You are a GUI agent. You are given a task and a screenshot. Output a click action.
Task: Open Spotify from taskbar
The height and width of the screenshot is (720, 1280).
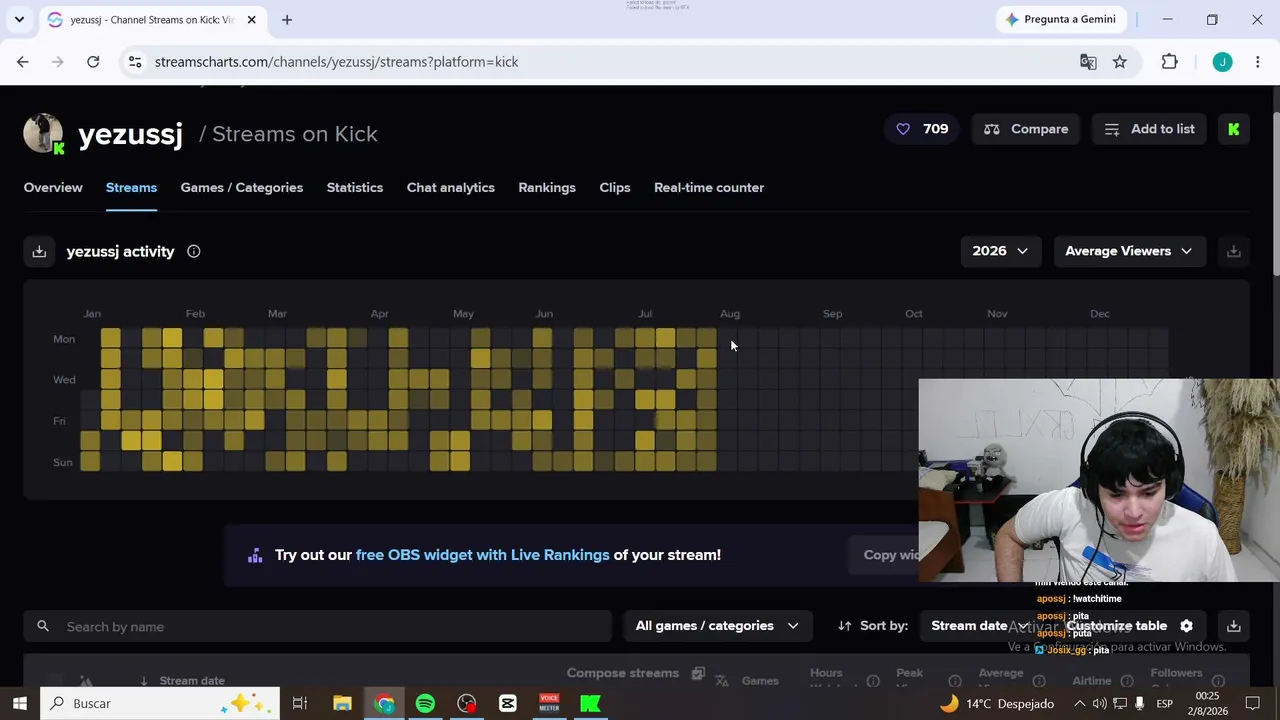(425, 704)
